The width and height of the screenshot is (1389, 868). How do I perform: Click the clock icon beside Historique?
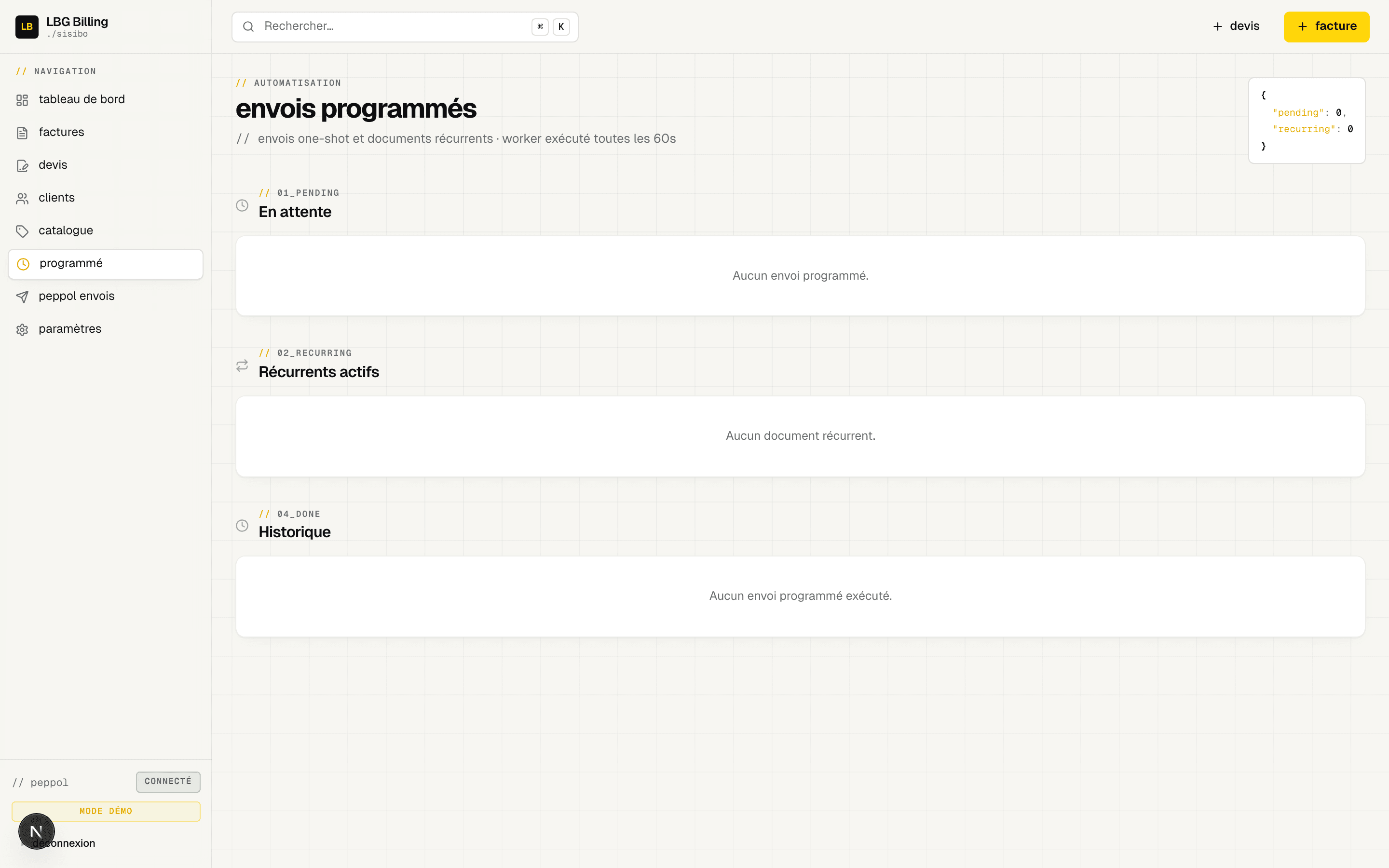tap(242, 525)
